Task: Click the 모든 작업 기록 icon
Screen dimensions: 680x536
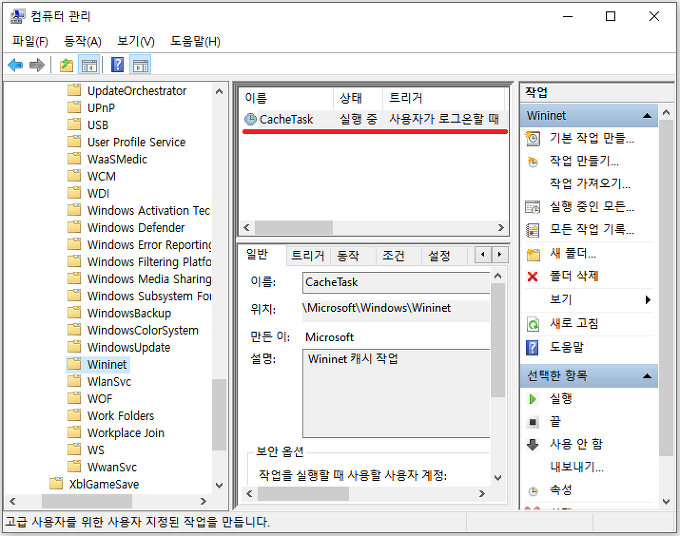Action: (533, 229)
